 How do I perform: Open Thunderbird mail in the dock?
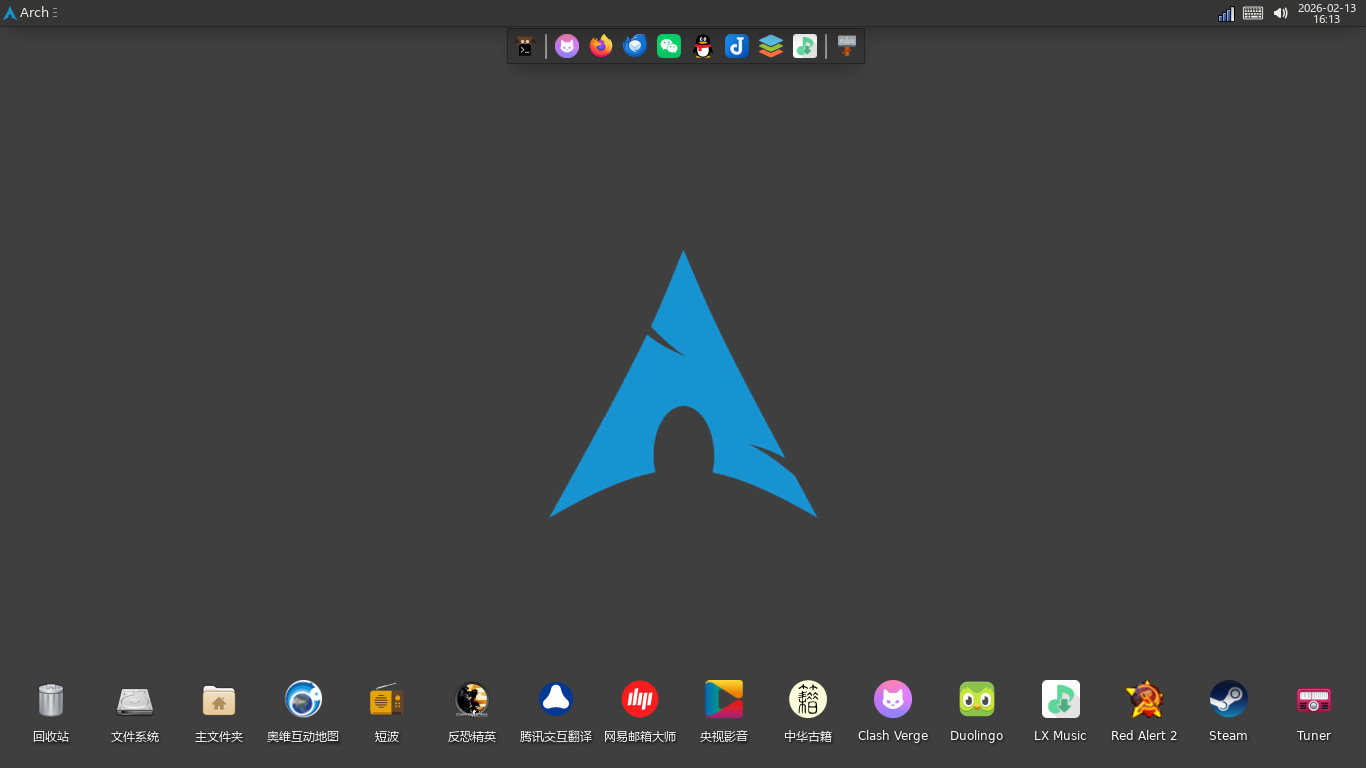tap(635, 46)
